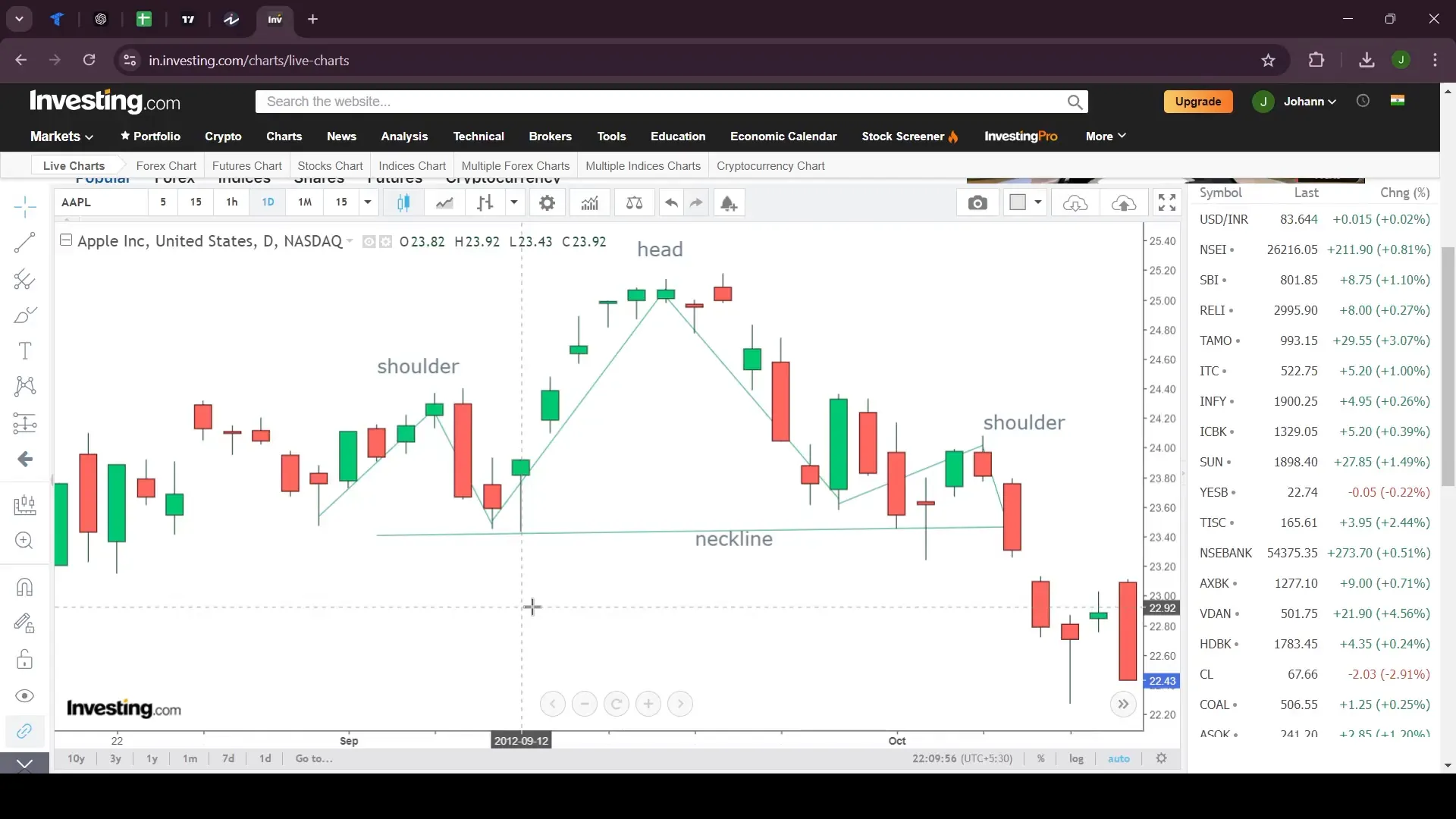Image resolution: width=1456 pixels, height=819 pixels.
Task: Open the Economic Calendar menu
Action: pos(783,136)
